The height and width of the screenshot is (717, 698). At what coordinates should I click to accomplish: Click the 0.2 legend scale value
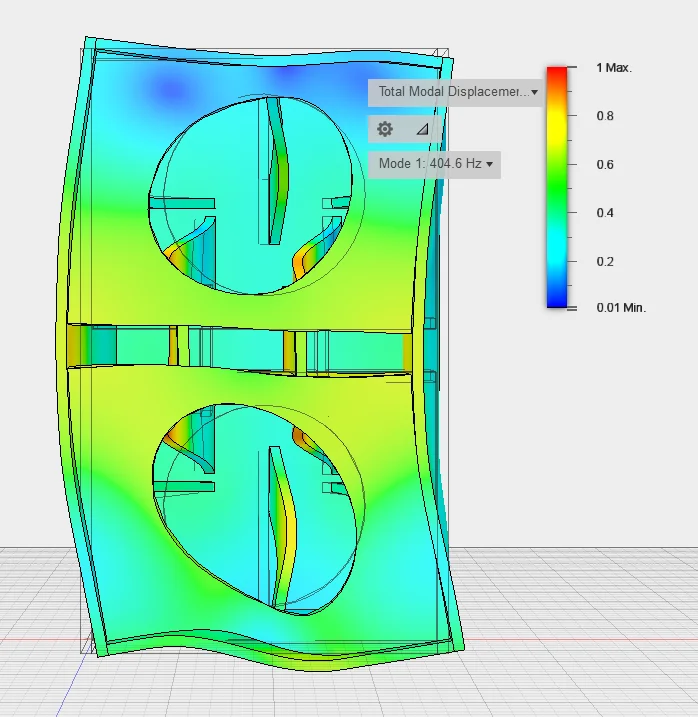tap(605, 261)
